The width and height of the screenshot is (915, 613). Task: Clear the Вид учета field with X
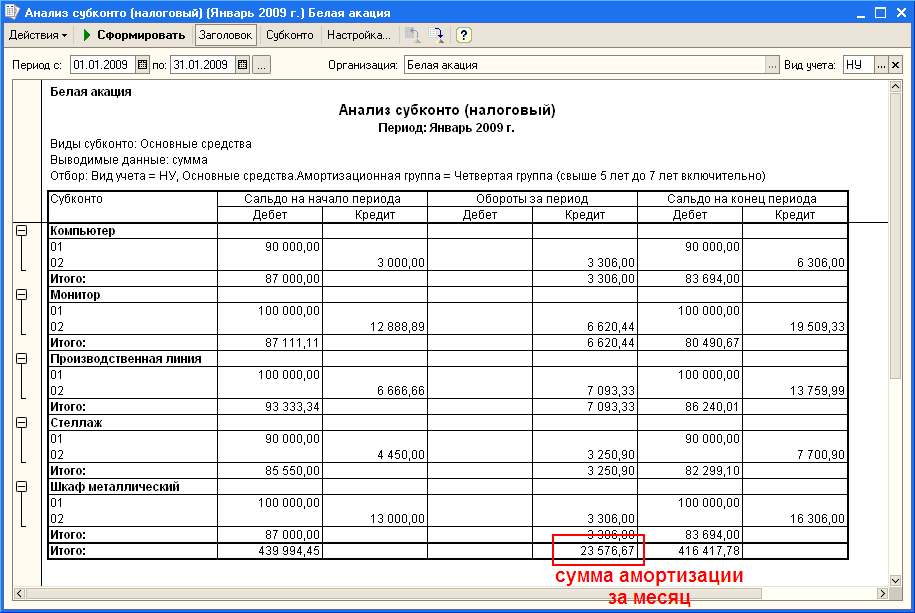click(895, 65)
